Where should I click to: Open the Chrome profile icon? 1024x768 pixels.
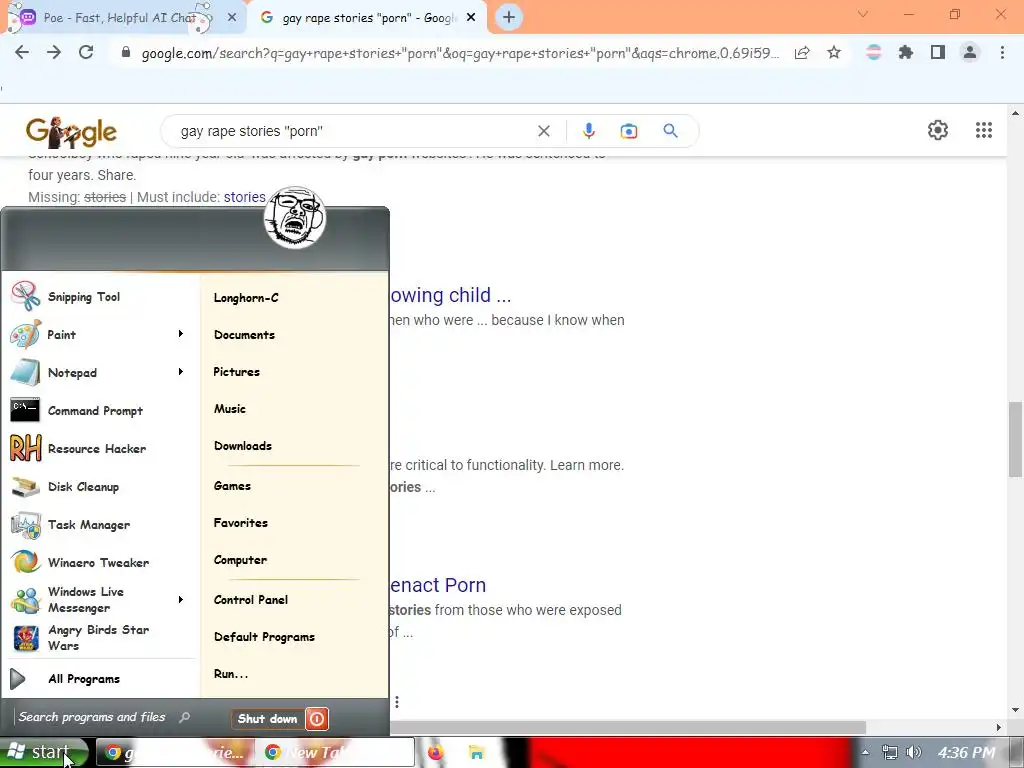tap(970, 52)
